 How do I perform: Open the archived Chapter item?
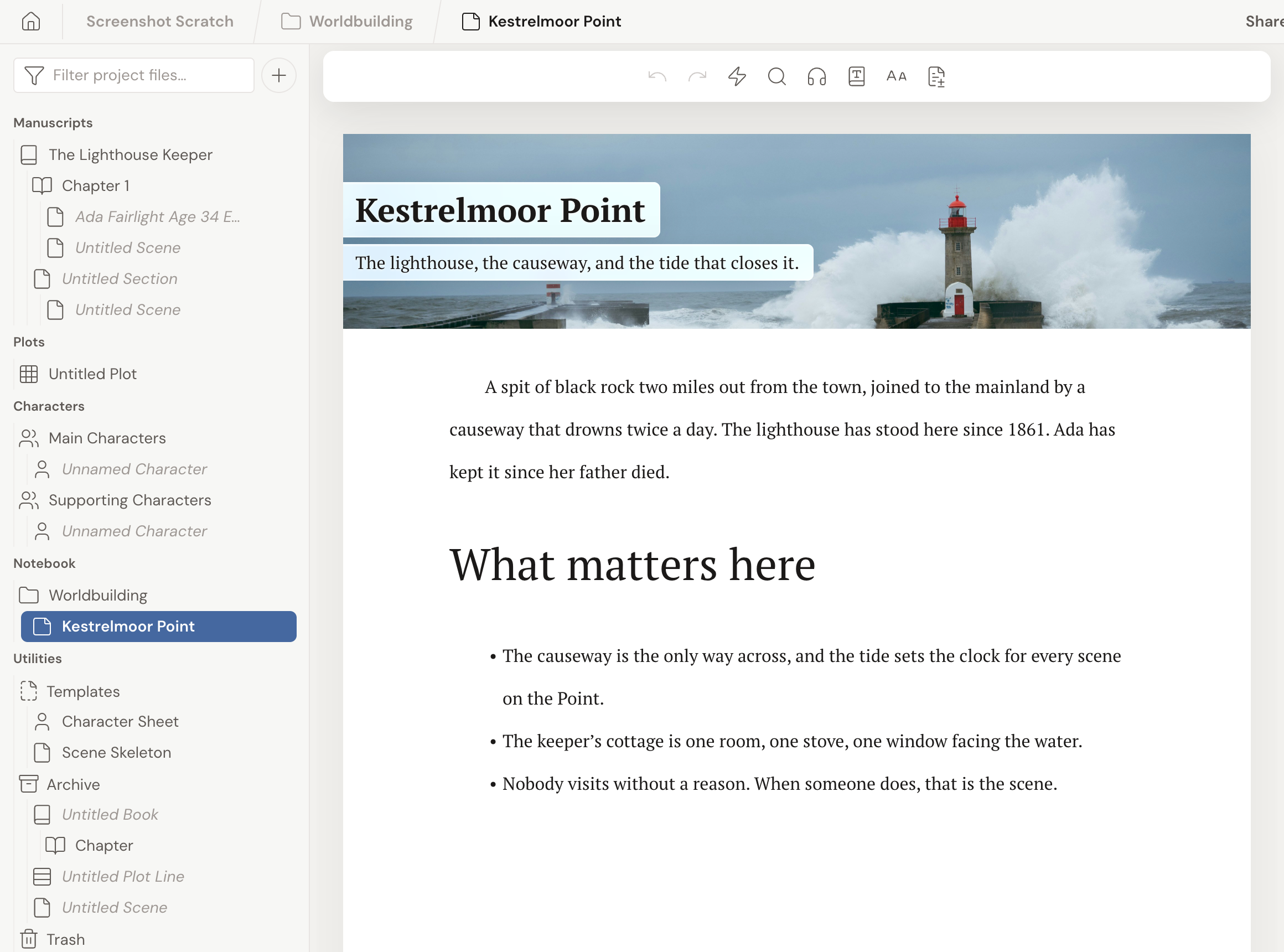(103, 846)
